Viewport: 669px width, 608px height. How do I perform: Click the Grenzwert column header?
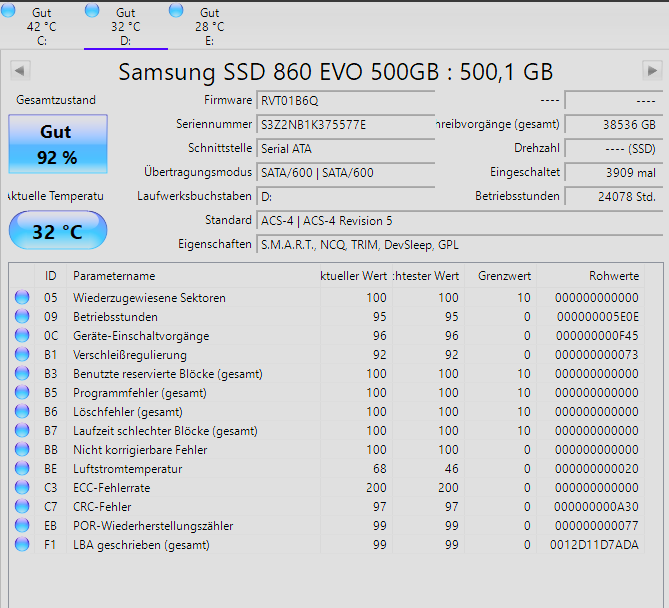500,276
